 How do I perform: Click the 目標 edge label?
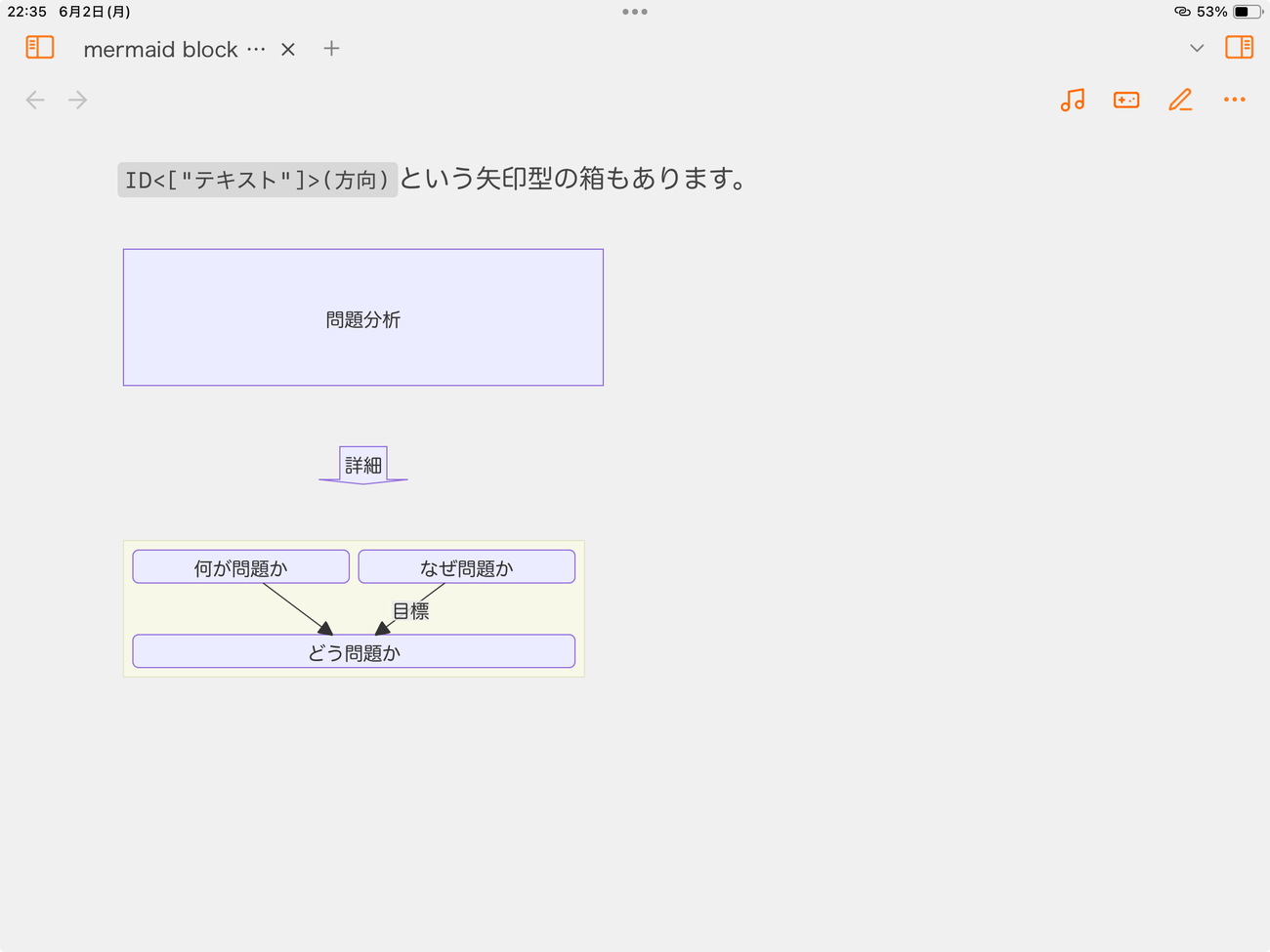coord(411,611)
